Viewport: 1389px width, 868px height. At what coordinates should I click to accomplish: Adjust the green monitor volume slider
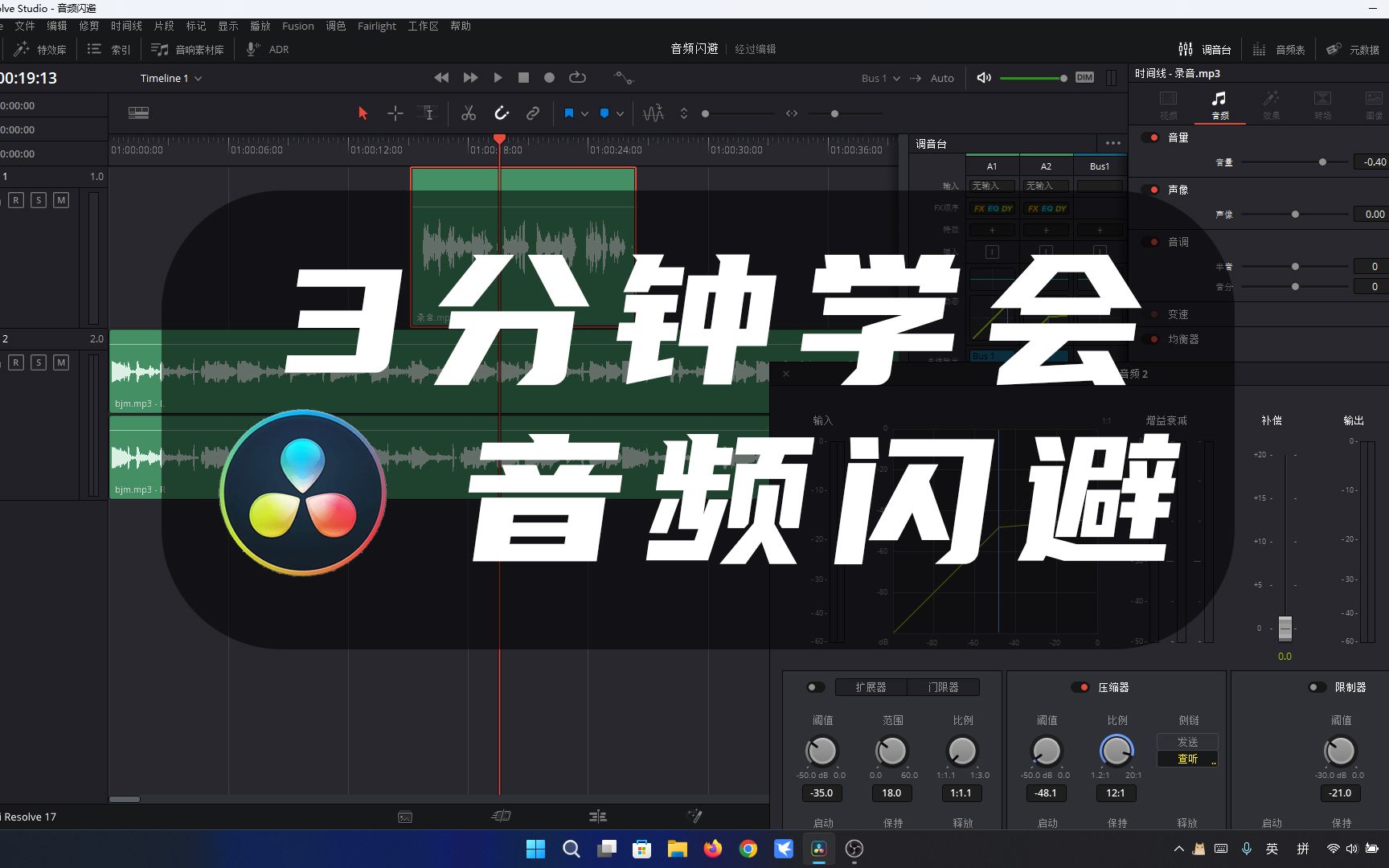(x=1034, y=78)
